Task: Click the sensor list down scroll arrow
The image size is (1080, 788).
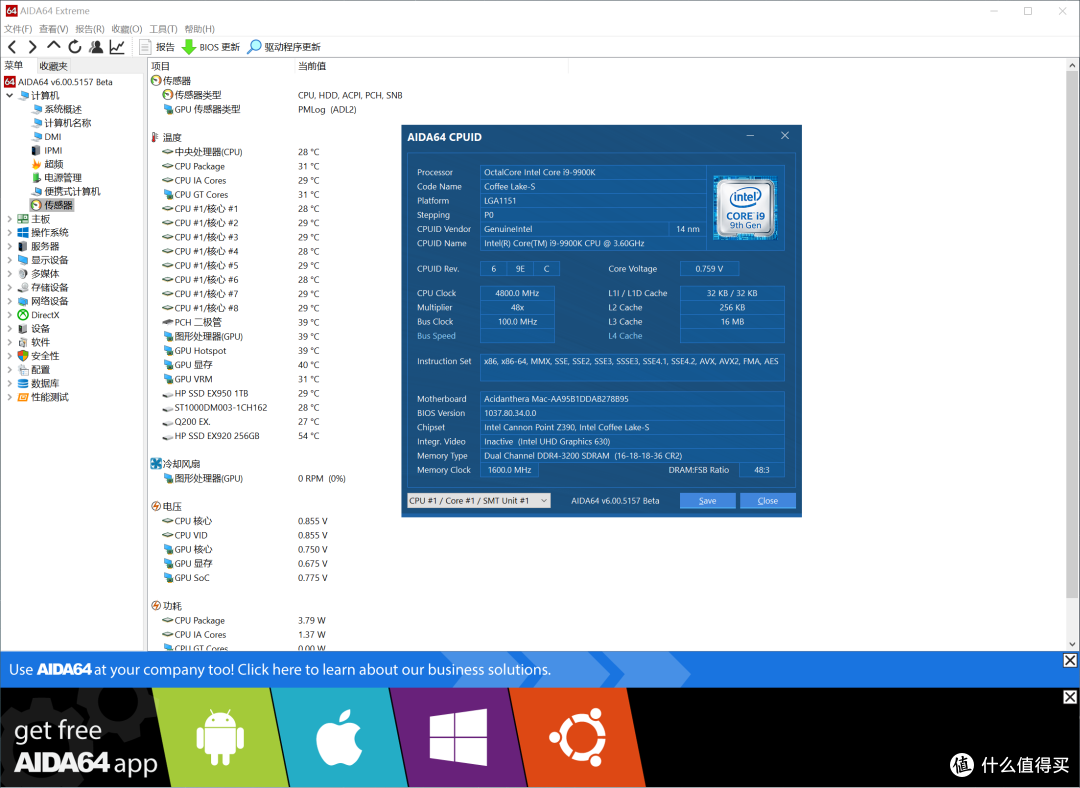Action: click(x=1072, y=644)
